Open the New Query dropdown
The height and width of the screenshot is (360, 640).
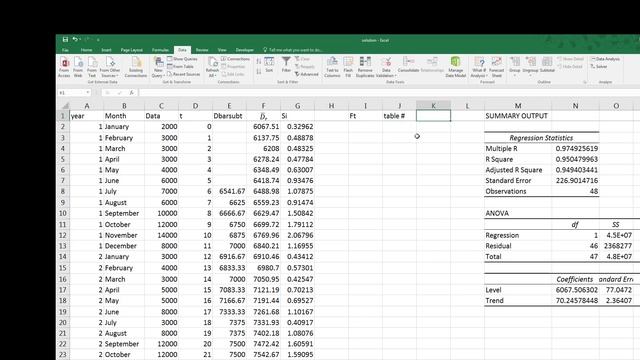[x=158, y=67]
